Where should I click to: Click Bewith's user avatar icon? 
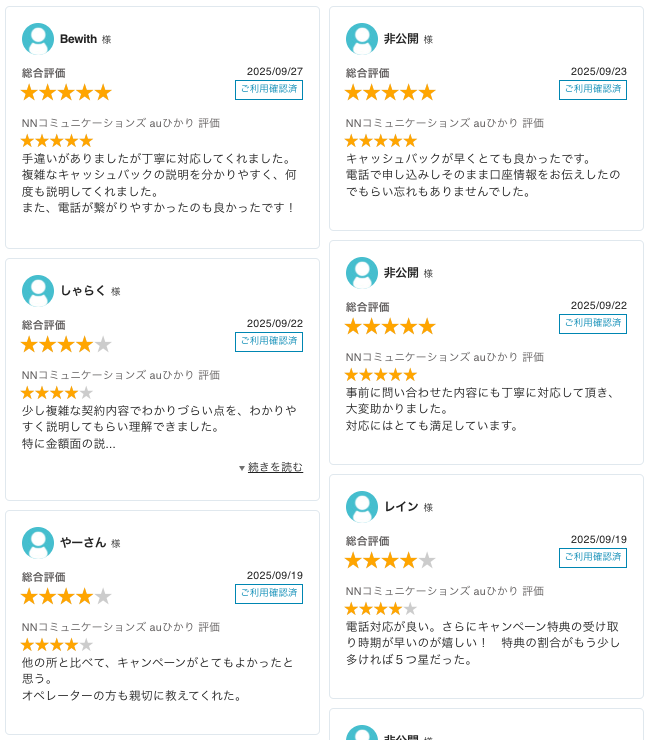tap(38, 39)
